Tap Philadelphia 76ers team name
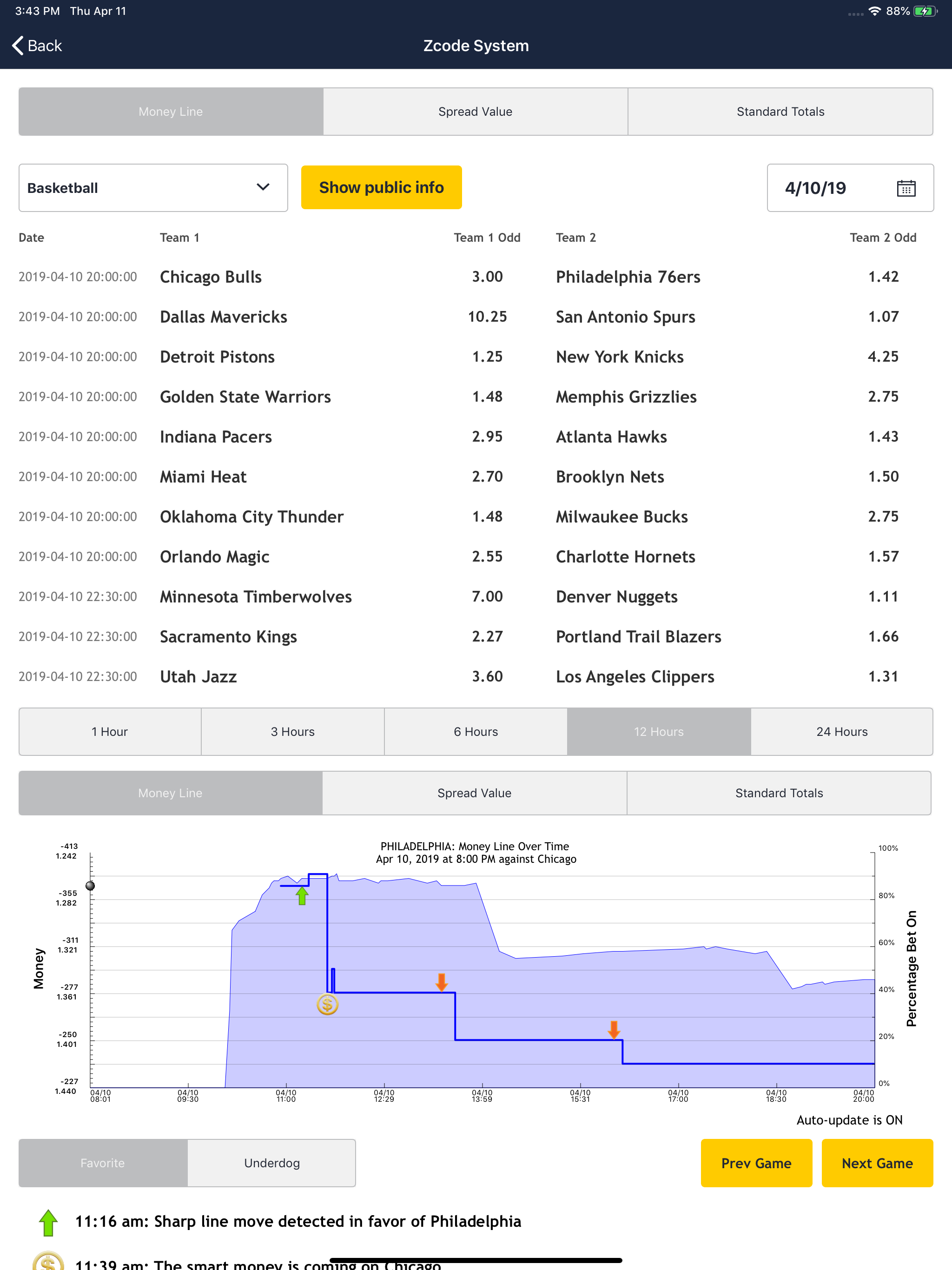 click(x=628, y=277)
